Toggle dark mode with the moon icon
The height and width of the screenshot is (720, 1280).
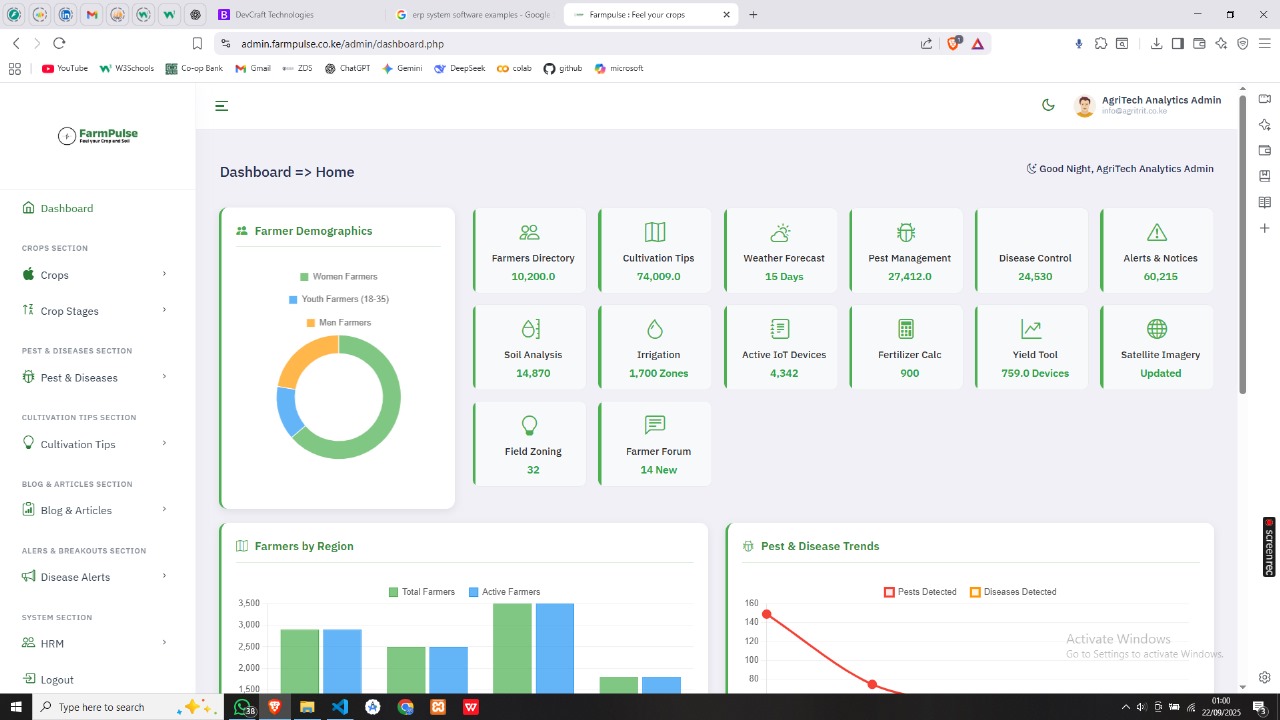1048,105
